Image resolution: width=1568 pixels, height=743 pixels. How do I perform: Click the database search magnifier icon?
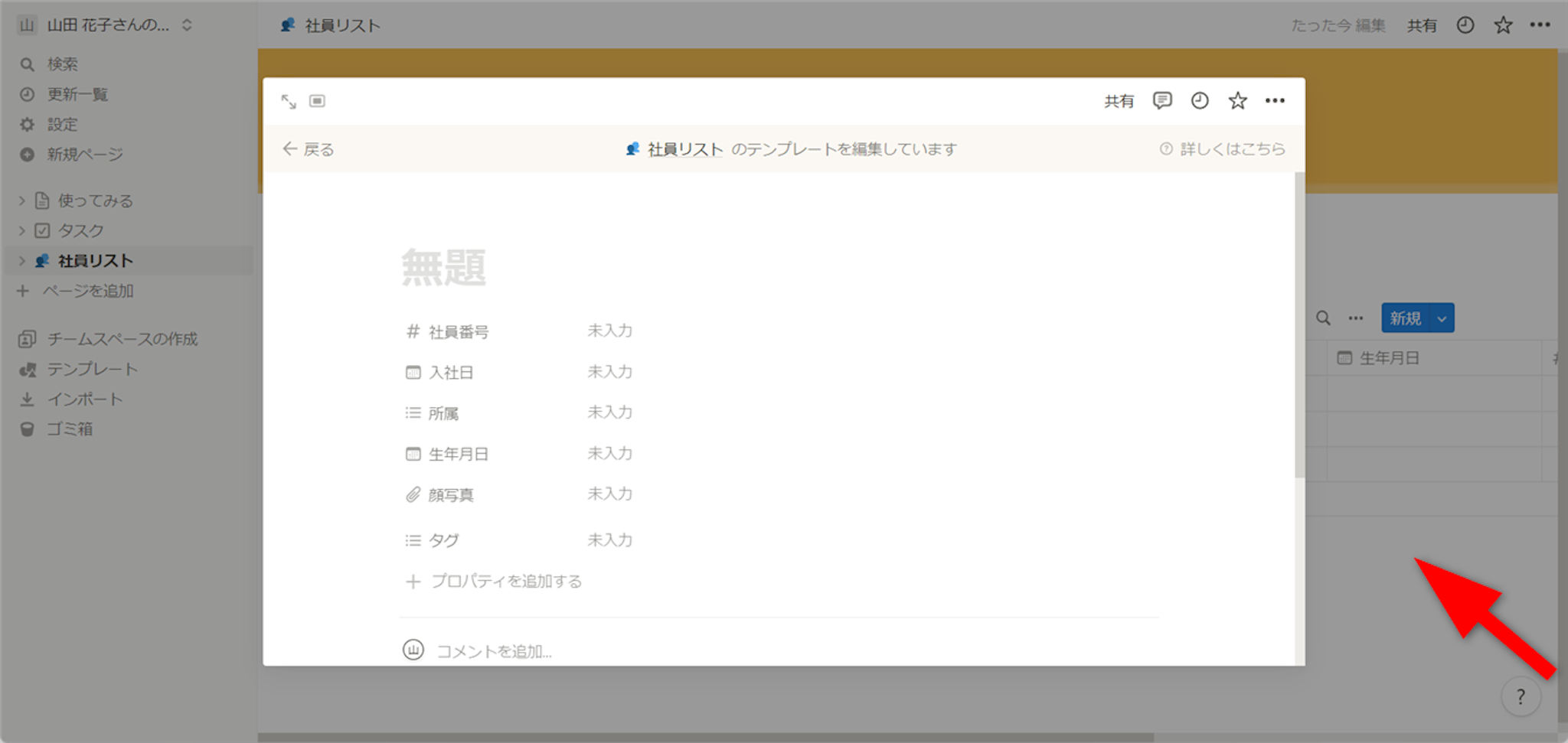tap(1323, 318)
